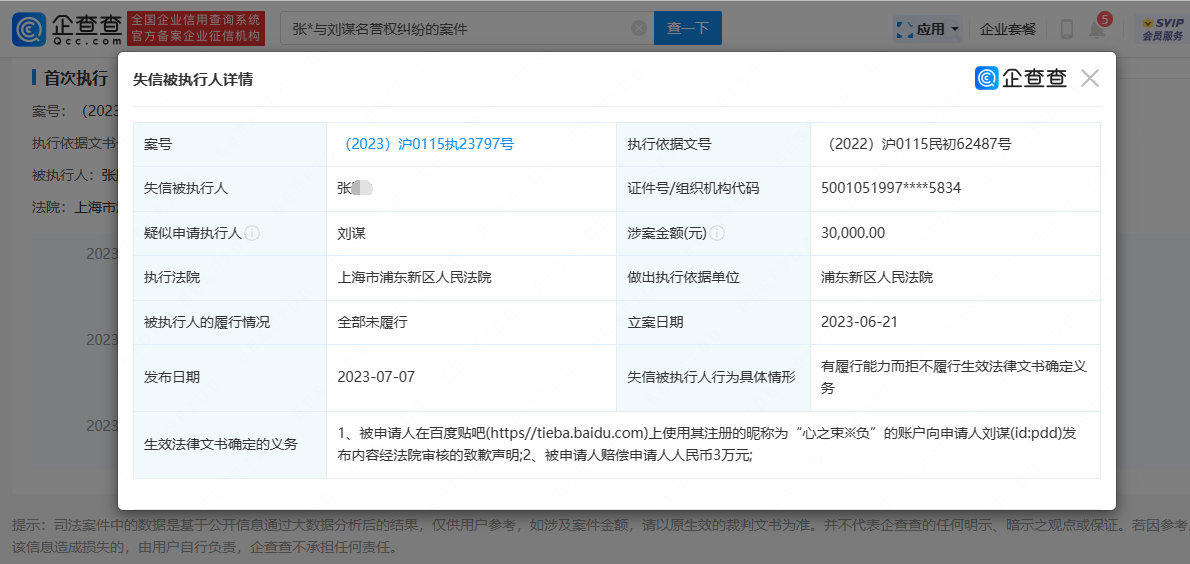This screenshot has width=1190, height=564.
Task: Click the 首次执行 heading in the background page
Action: (x=75, y=77)
